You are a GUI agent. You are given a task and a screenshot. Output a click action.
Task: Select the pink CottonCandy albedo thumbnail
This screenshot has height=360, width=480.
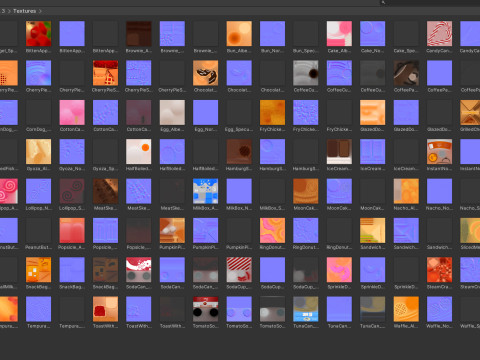(72, 112)
